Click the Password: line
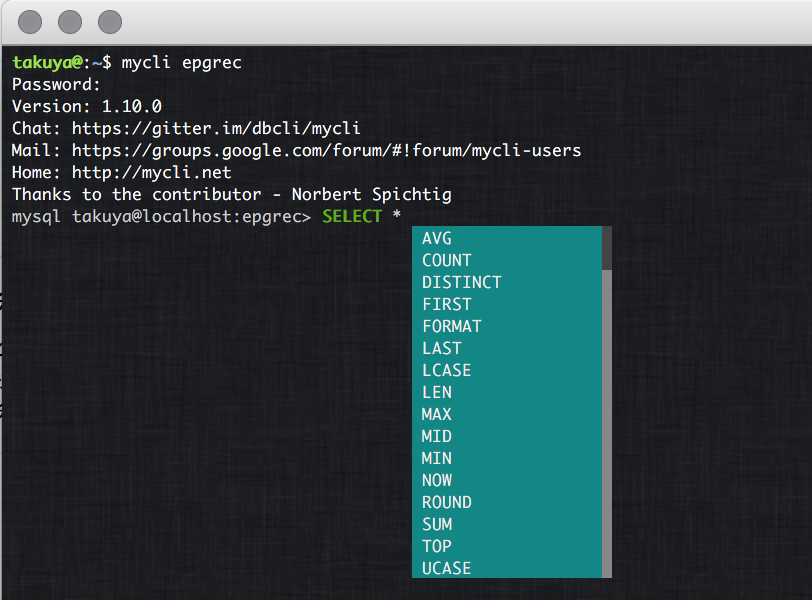 click(x=56, y=84)
